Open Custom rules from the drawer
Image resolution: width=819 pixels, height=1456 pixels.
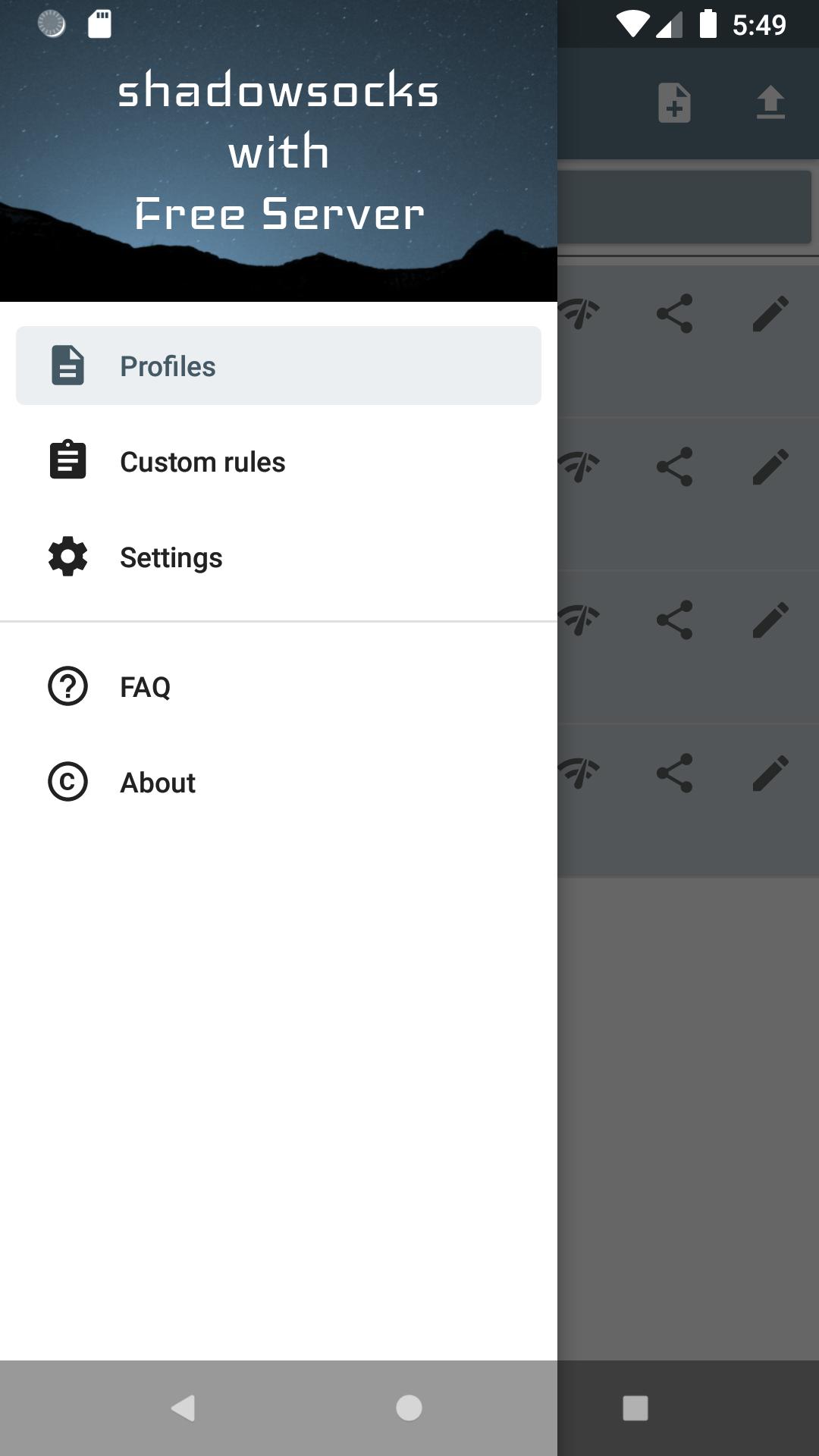tap(278, 461)
